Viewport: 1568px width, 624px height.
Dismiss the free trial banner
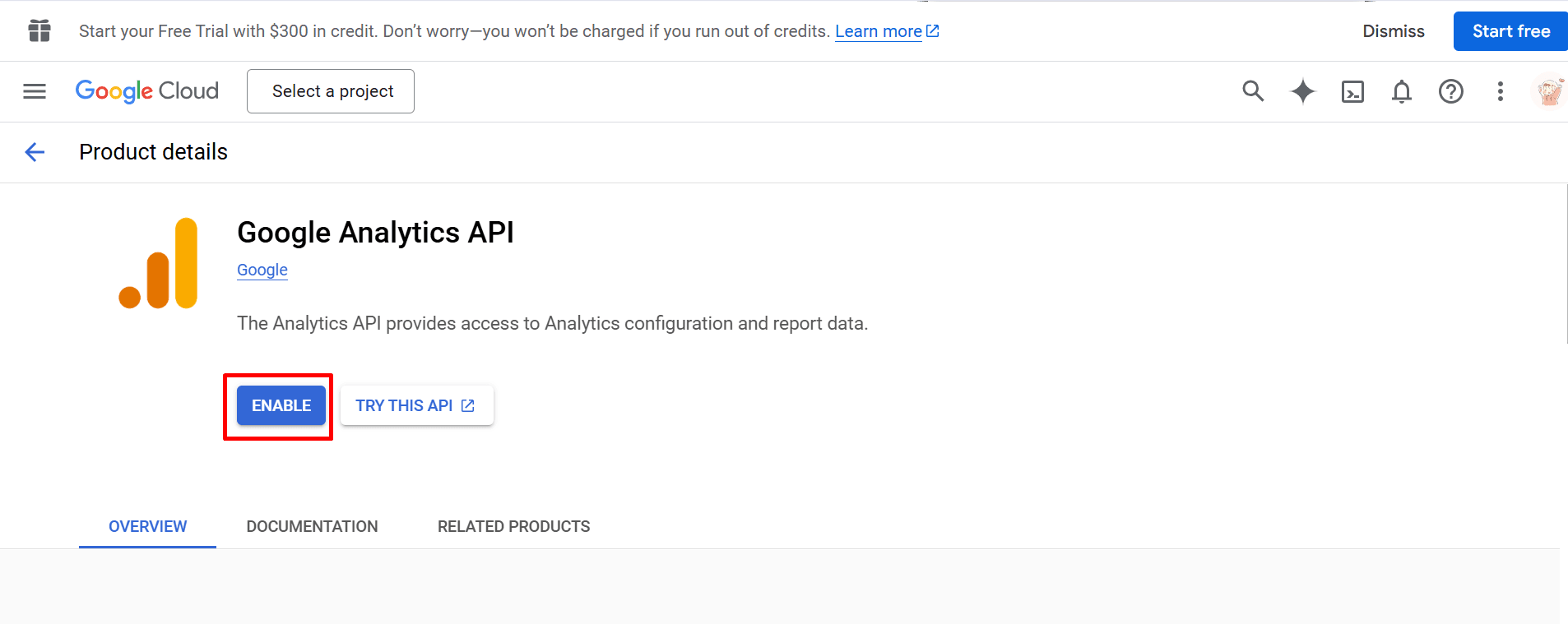pyautogui.click(x=1394, y=31)
